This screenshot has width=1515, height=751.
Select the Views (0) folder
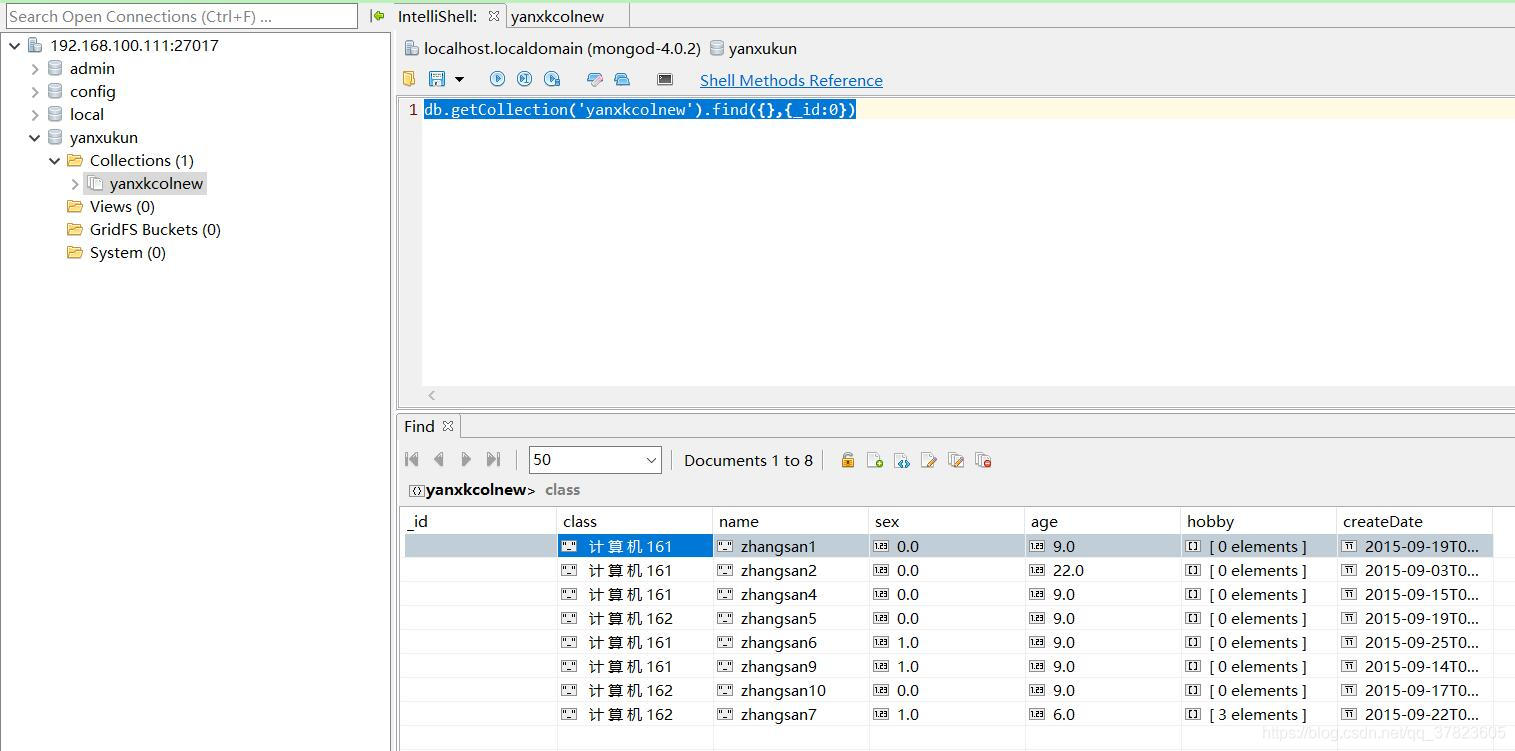pyautogui.click(x=122, y=206)
